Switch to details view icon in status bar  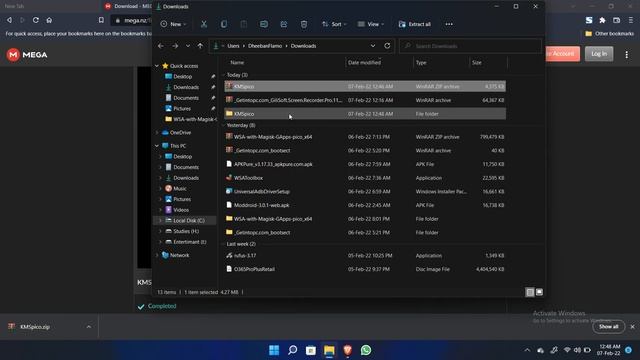(x=529, y=292)
